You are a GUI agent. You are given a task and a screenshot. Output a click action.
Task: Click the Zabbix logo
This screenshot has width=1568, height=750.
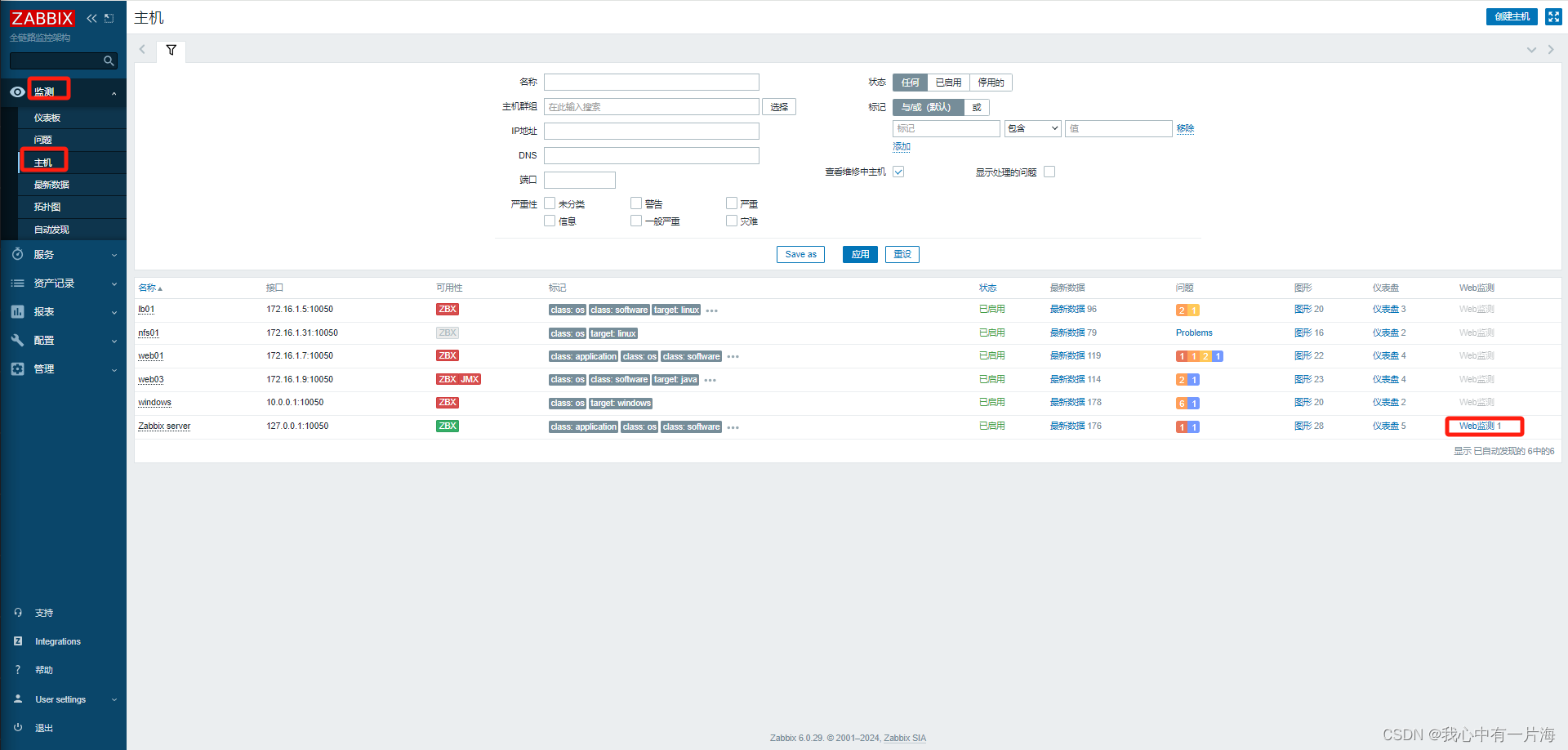coord(42,18)
